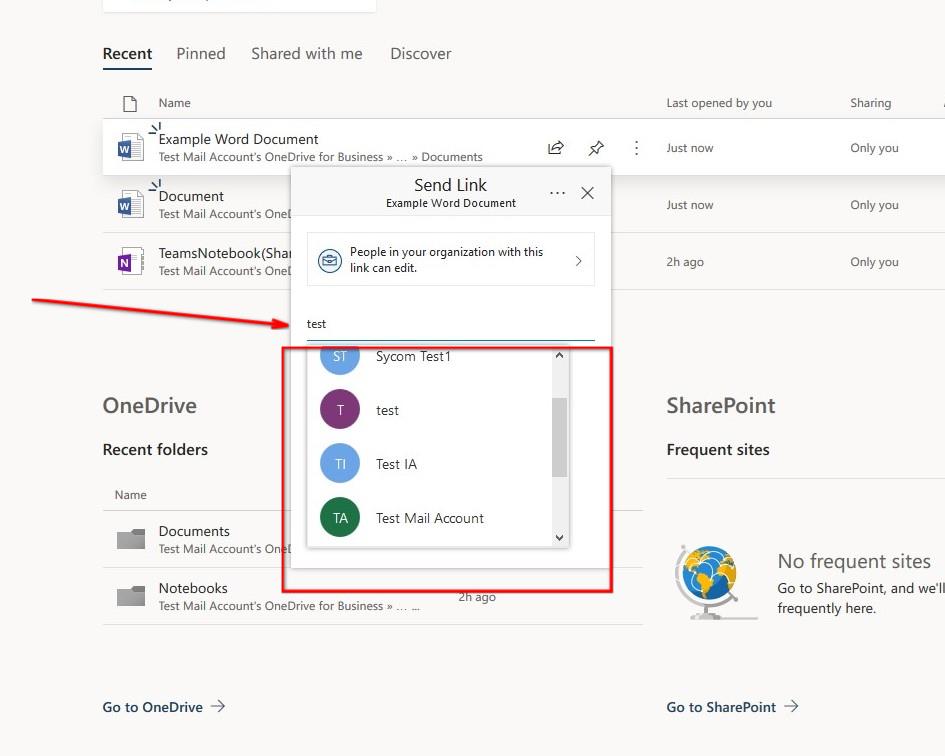
Task: Select the green TA avatar
Action: (340, 517)
